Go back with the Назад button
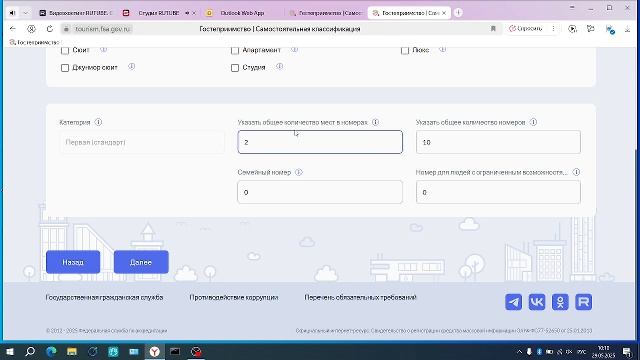 coord(73,262)
